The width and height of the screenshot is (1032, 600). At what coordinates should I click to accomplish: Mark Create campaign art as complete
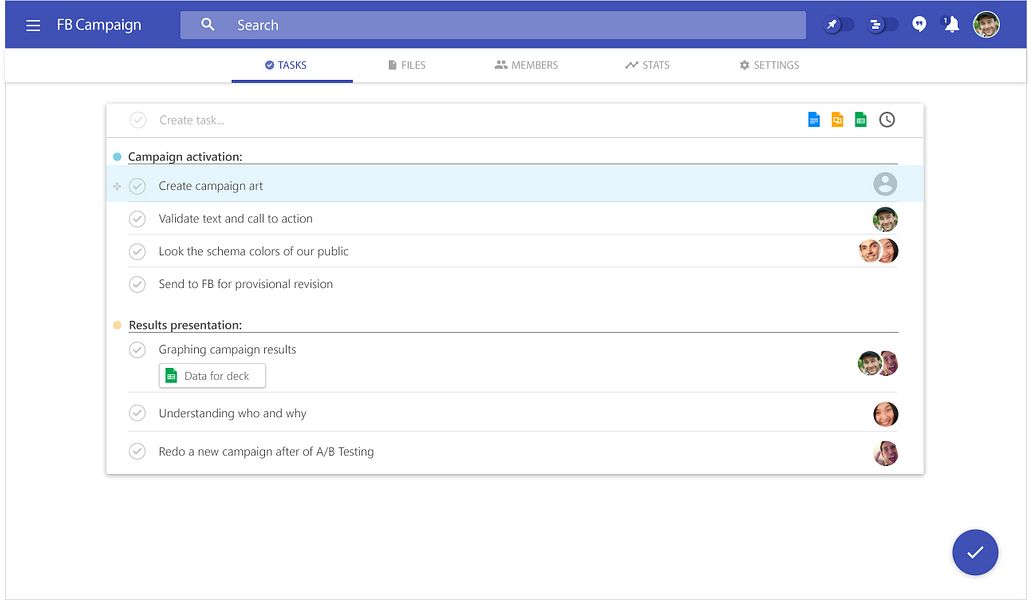tap(137, 186)
